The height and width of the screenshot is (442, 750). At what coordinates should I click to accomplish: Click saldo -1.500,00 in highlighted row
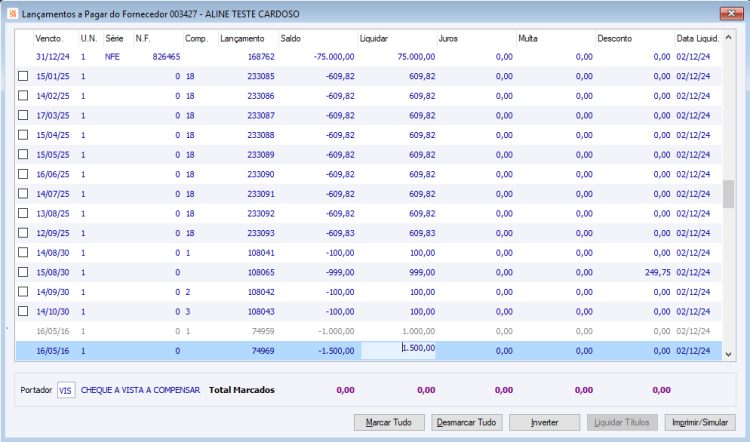[336, 351]
